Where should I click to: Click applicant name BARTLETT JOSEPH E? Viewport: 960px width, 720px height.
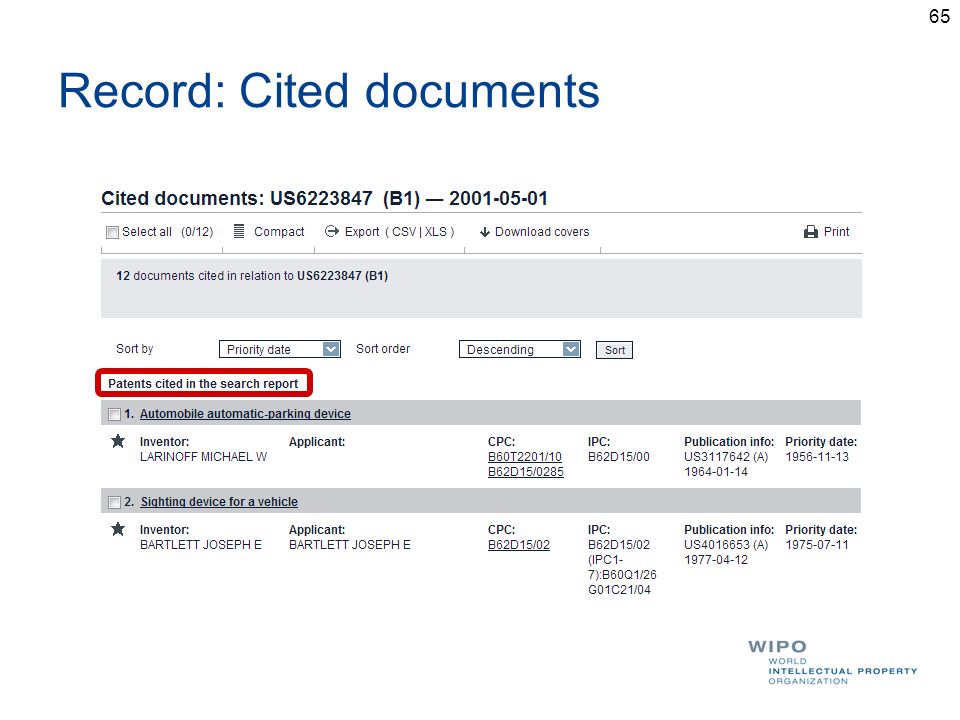tap(350, 545)
